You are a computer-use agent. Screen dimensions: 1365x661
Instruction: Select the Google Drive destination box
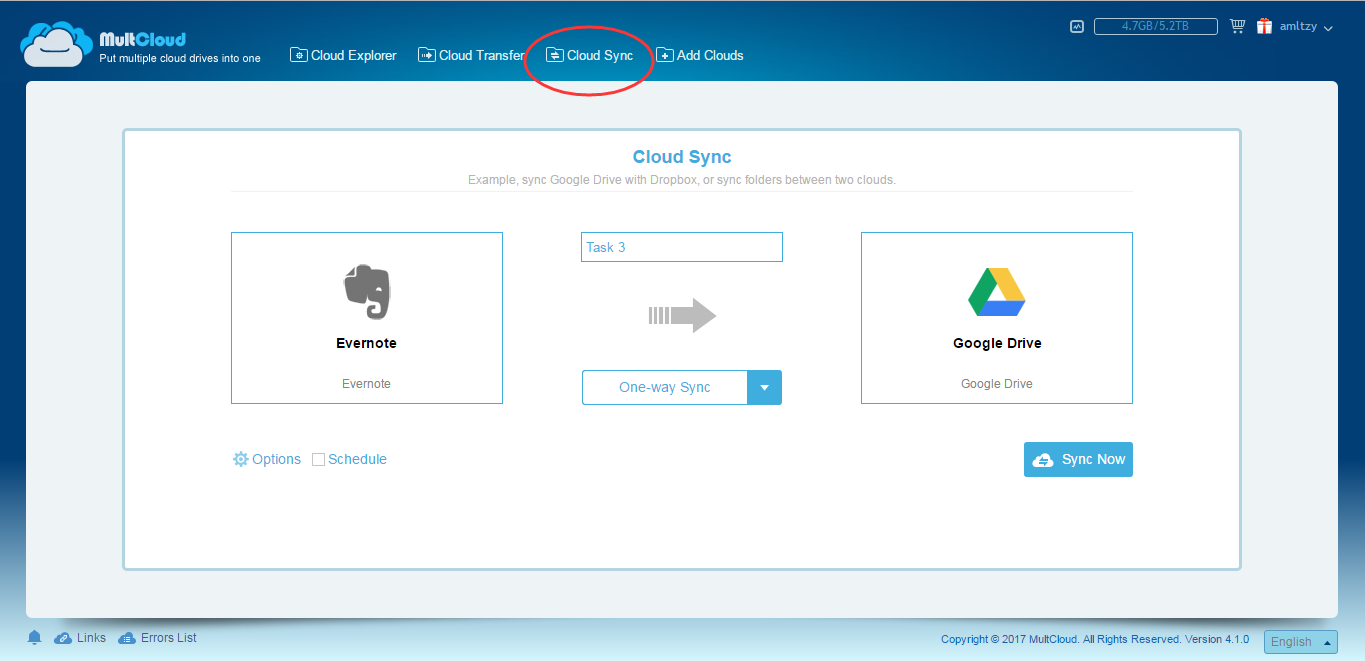997,318
